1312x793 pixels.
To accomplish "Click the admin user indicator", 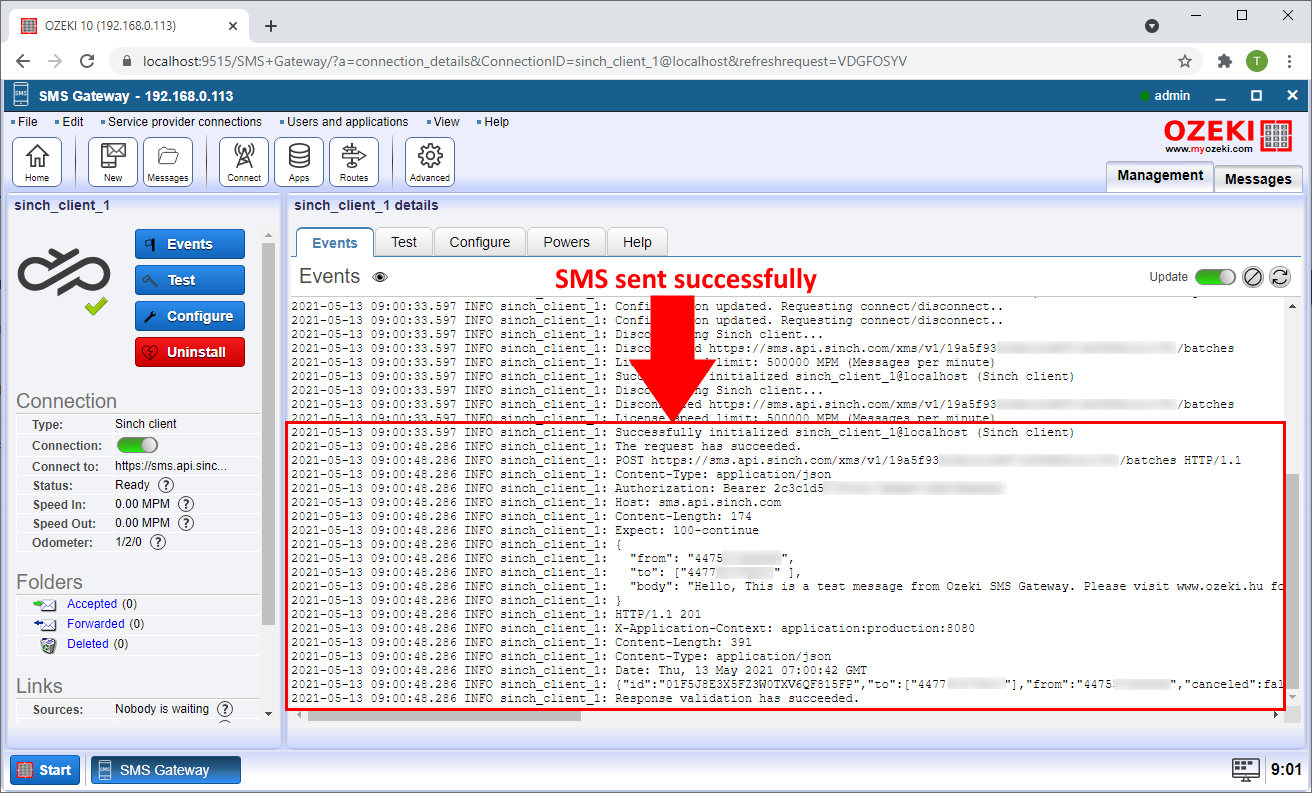I will coord(1164,96).
